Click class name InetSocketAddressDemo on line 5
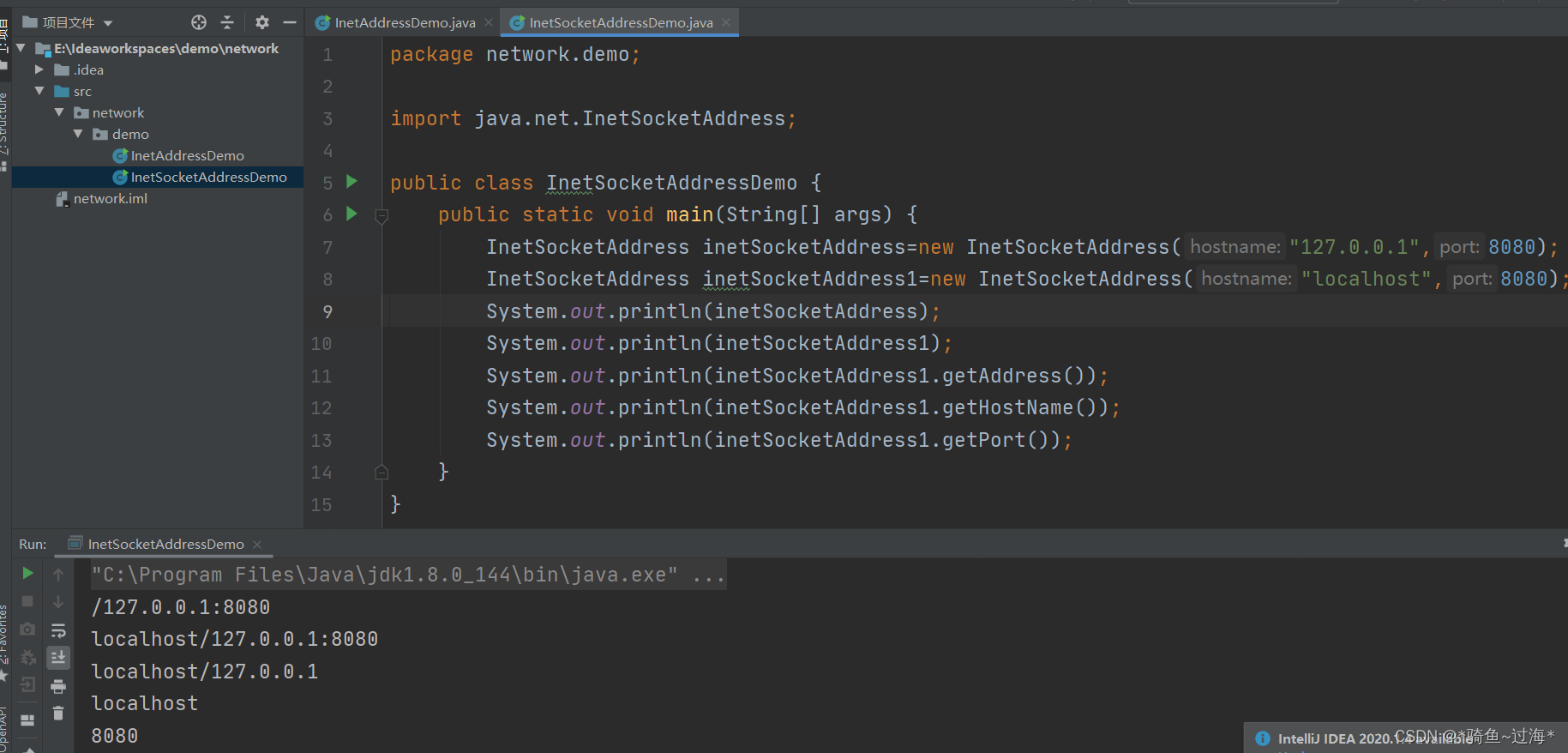The image size is (1568, 753). coord(671,183)
